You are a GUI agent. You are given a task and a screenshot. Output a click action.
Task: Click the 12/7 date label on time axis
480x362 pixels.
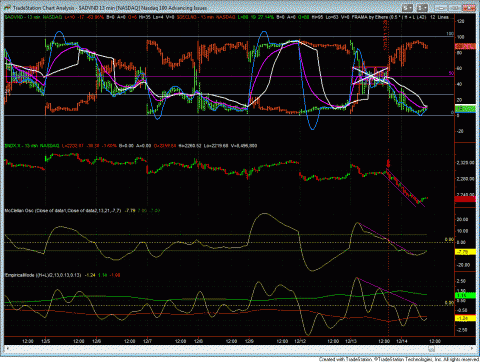tap(147, 341)
